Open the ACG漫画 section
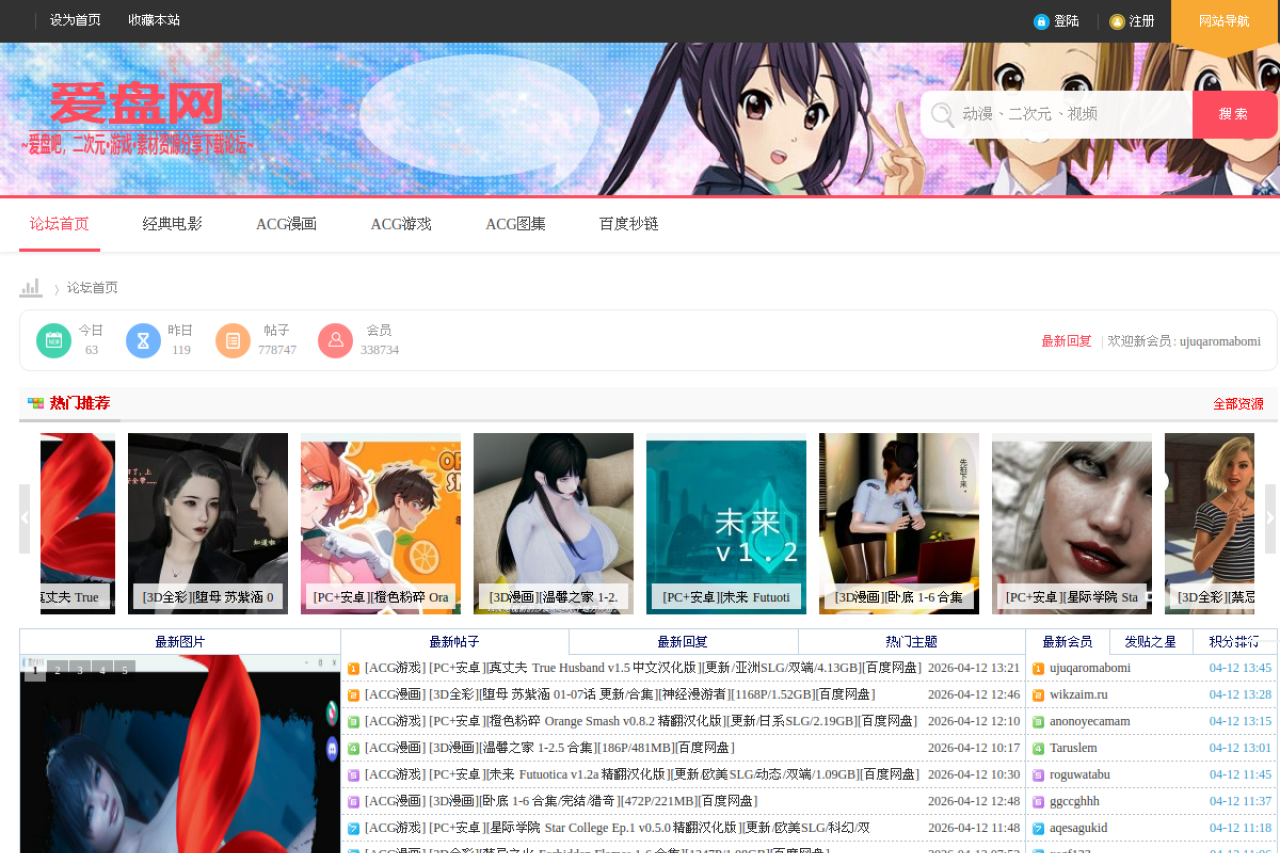 286,224
